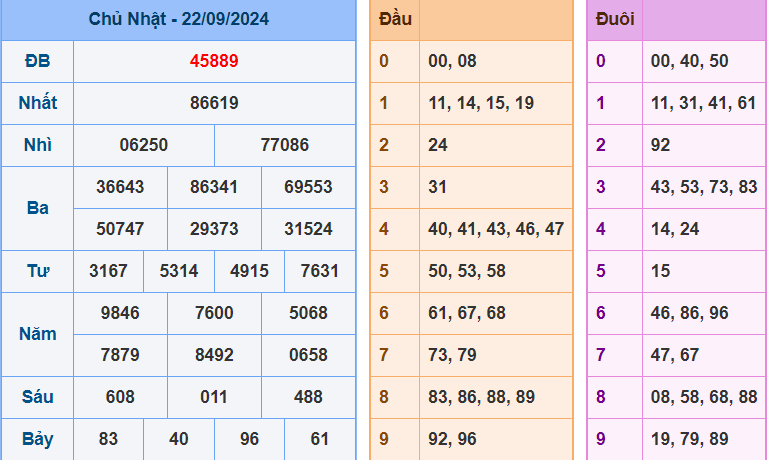Select the Nhì prize row label
This screenshot has height=460, width=768.
pyautogui.click(x=38, y=145)
